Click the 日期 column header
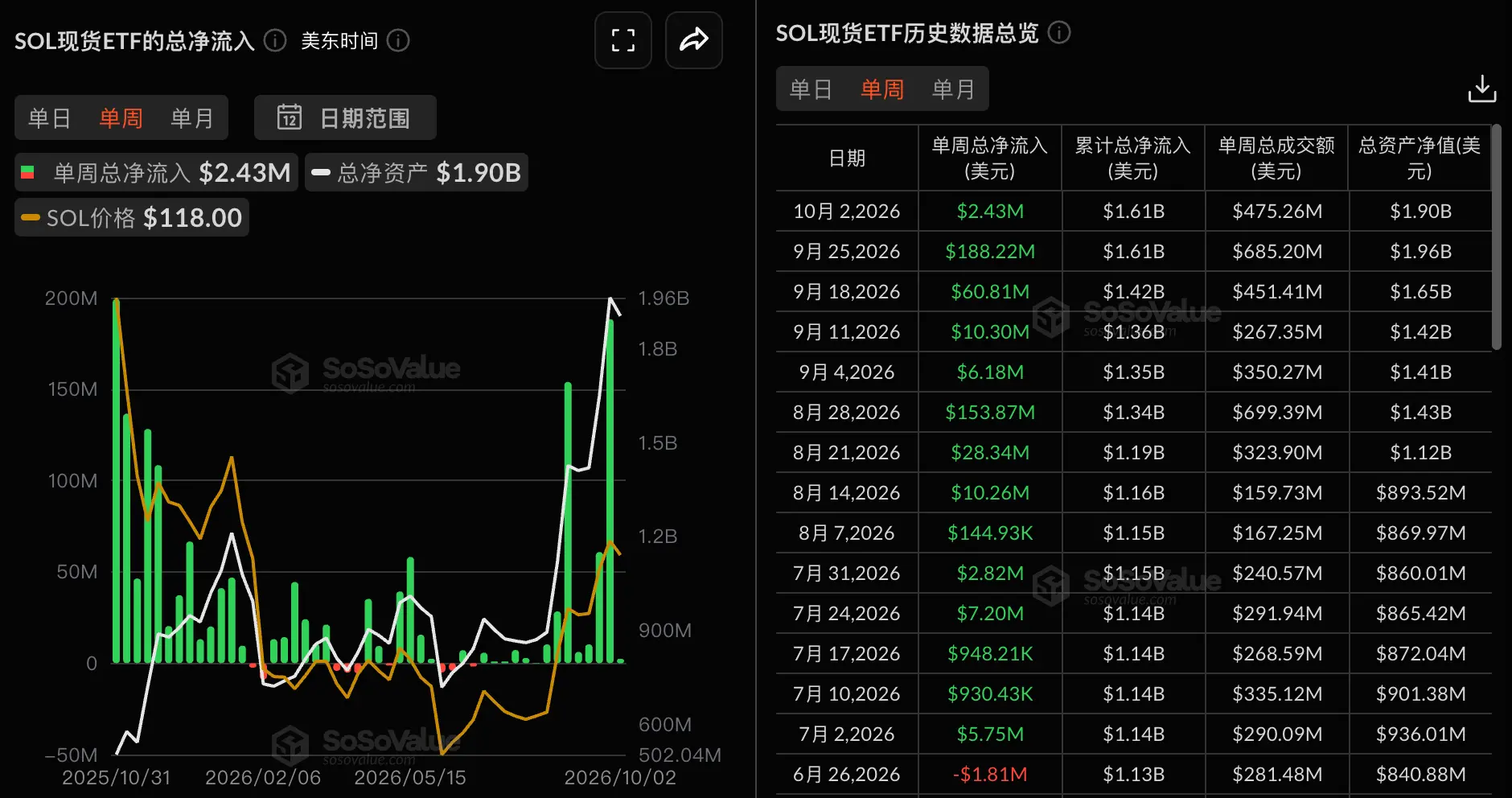Image resolution: width=1512 pixels, height=798 pixels. click(847, 158)
